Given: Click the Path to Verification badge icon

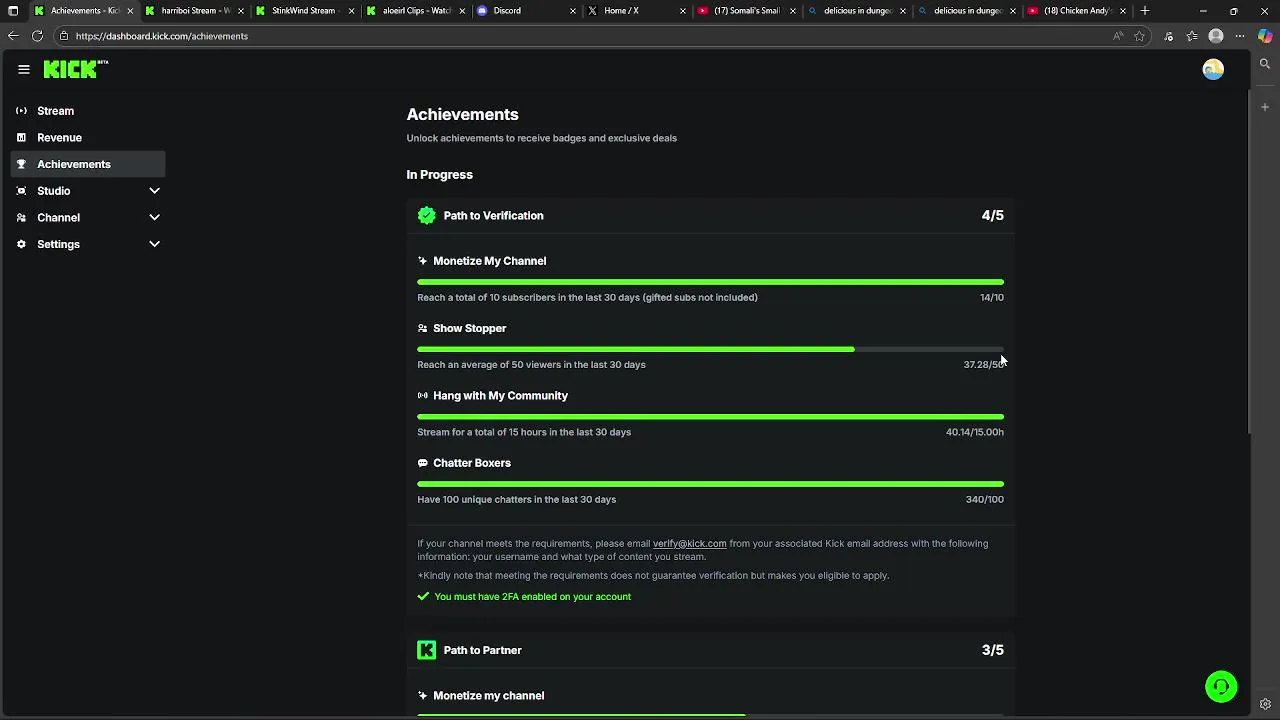Looking at the screenshot, I should (x=427, y=216).
